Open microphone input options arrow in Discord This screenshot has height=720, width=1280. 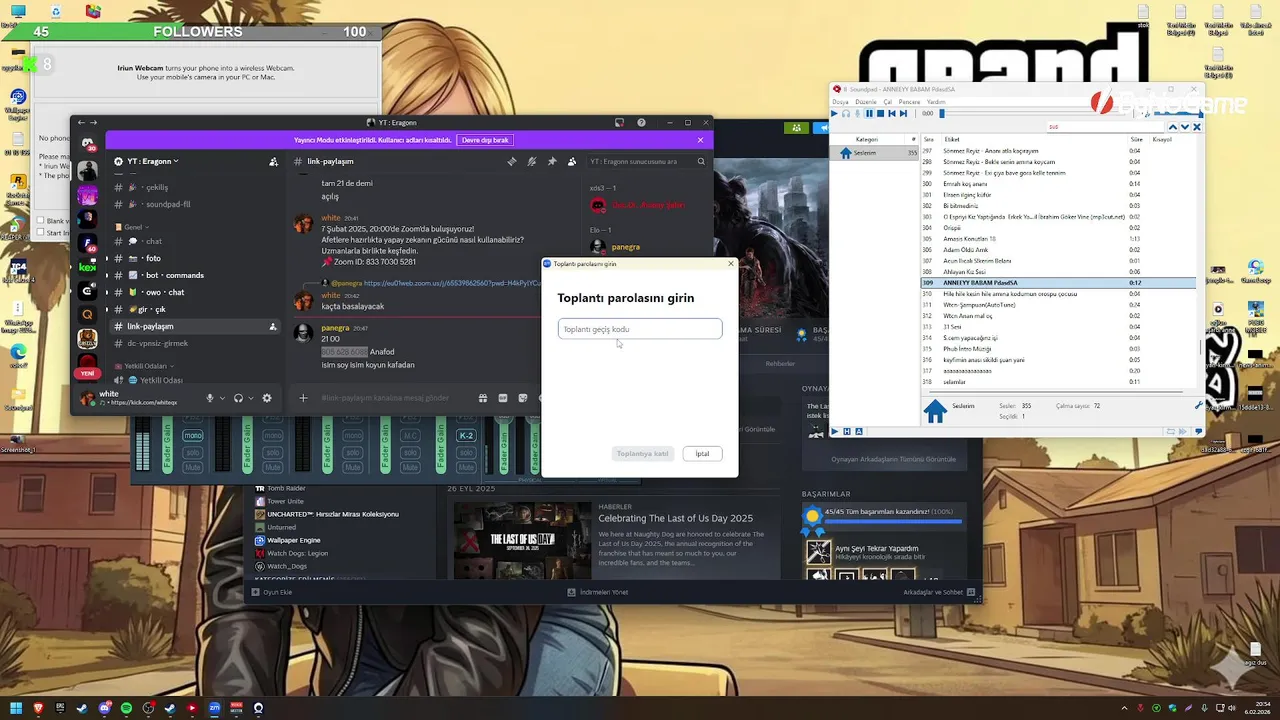[x=222, y=398]
